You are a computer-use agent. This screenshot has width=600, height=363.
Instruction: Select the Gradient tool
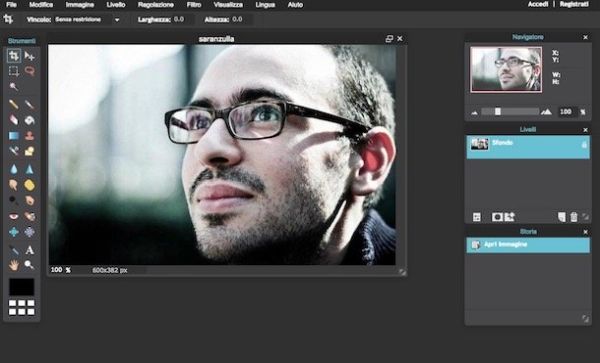pyautogui.click(x=14, y=136)
